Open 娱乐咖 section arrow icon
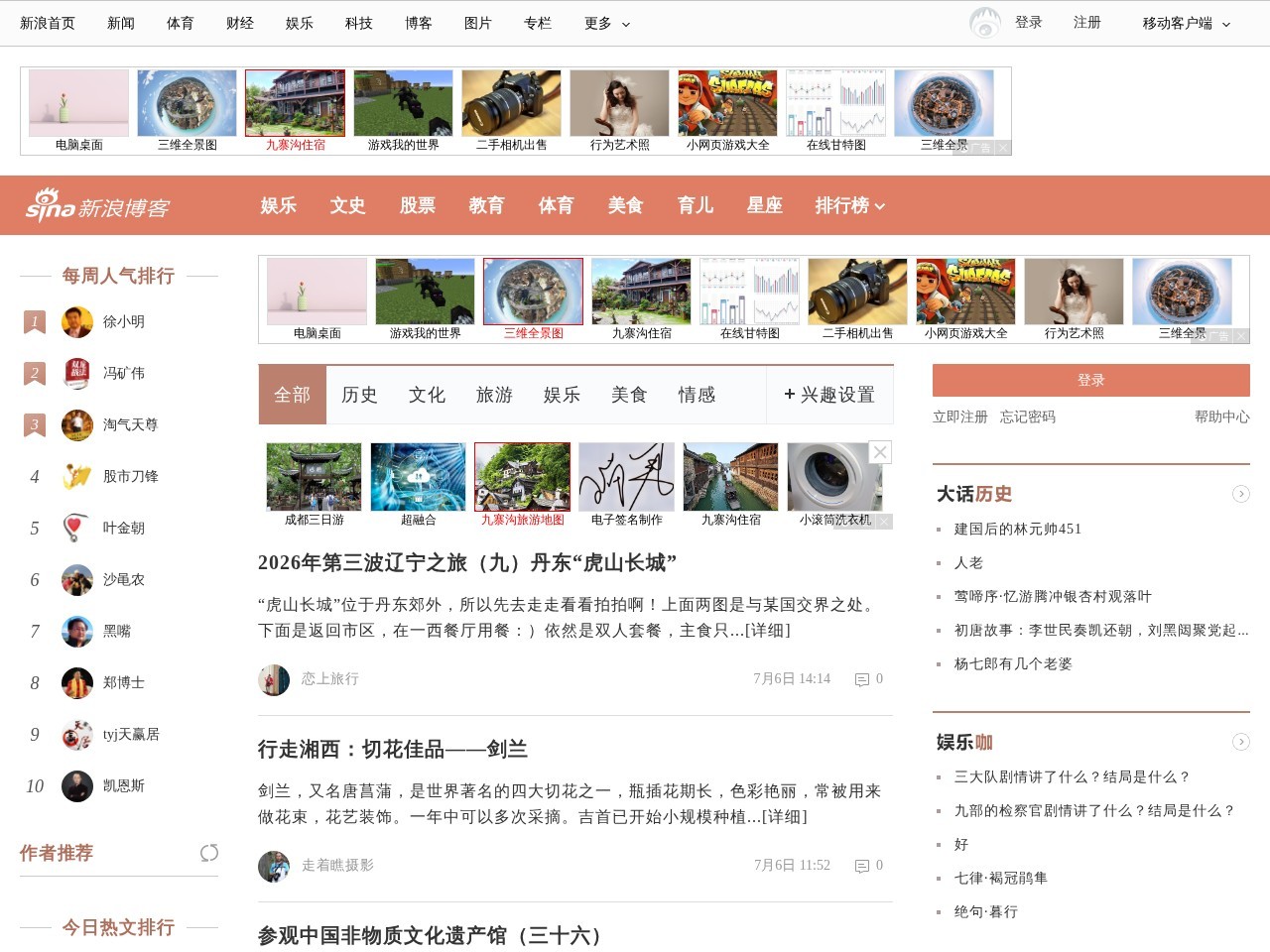 click(x=1240, y=742)
